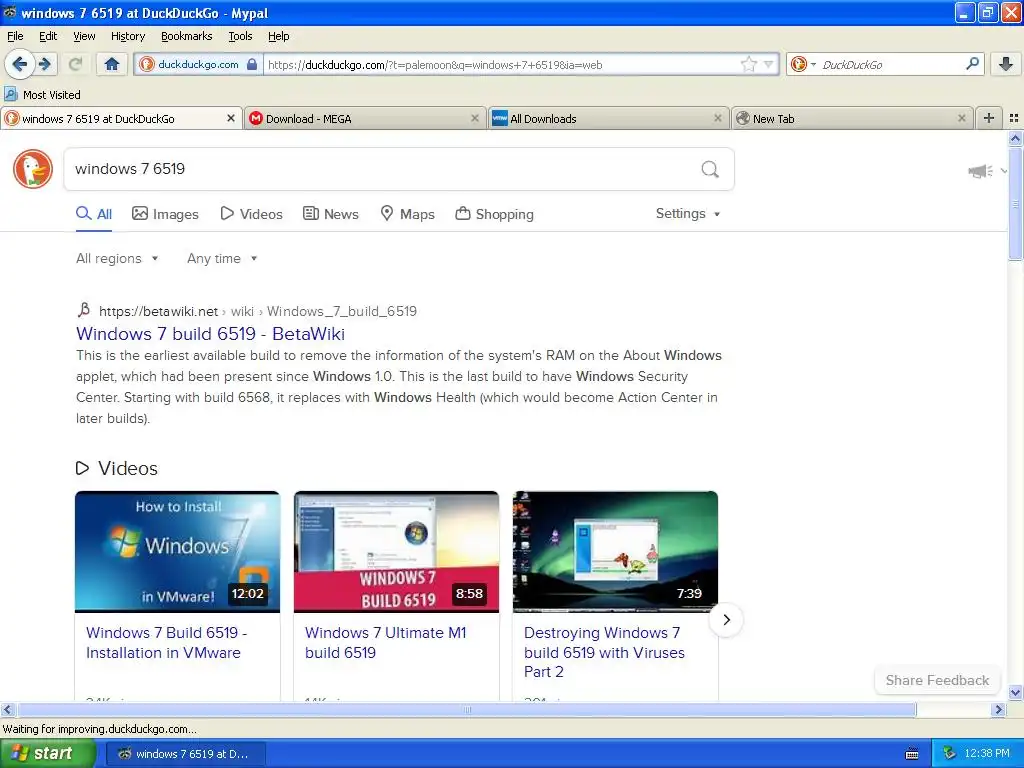Viewport: 1024px width, 768px height.
Task: Open a new tab with the plus button
Action: (x=989, y=118)
